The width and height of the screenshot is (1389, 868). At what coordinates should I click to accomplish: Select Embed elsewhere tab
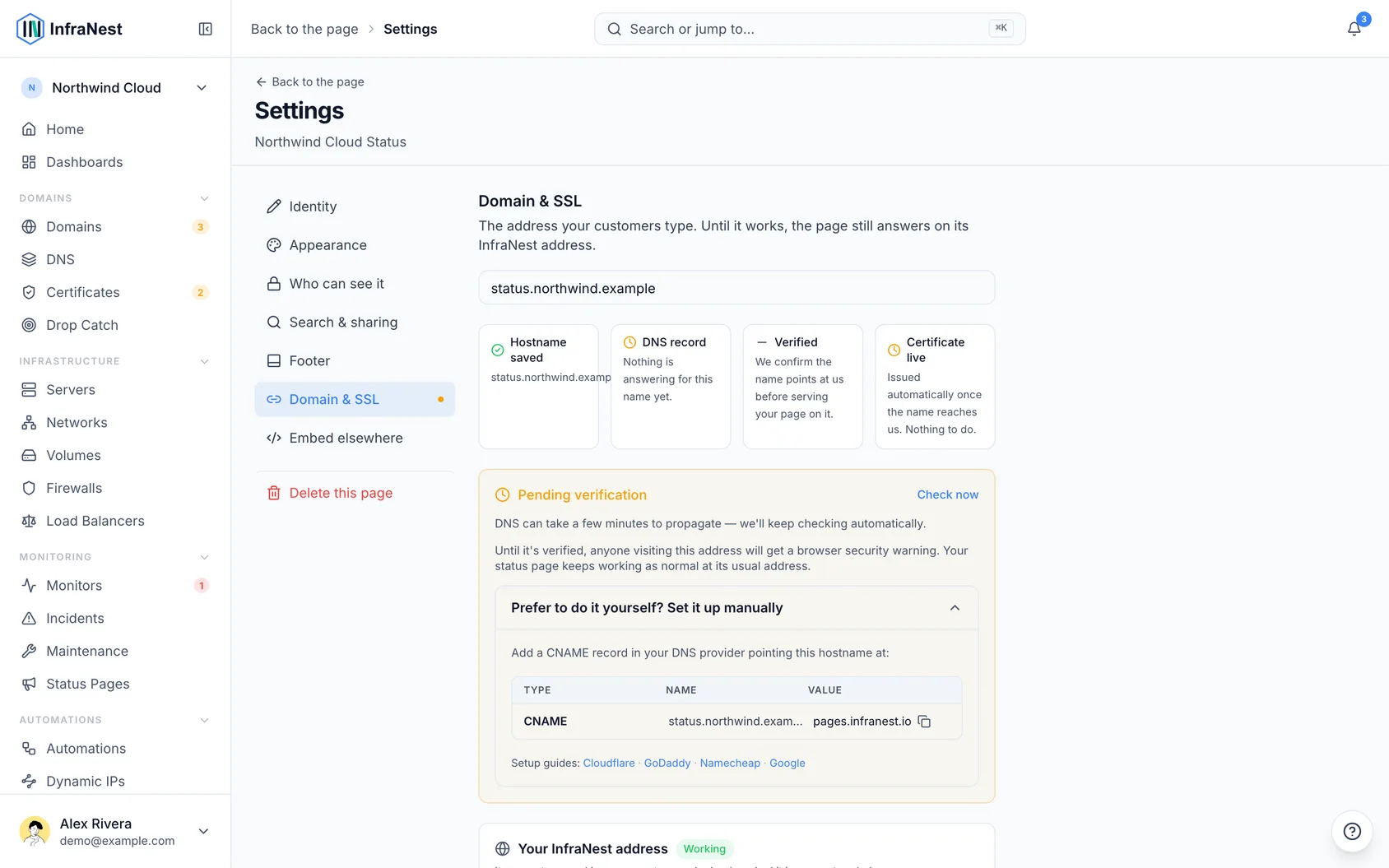pyautogui.click(x=355, y=439)
